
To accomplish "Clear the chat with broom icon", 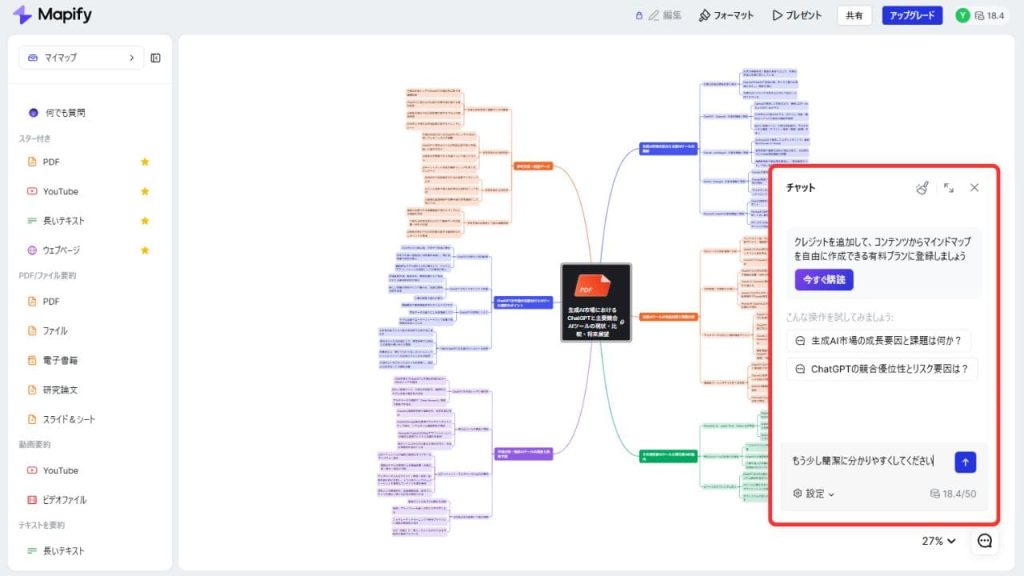I will [x=921, y=188].
